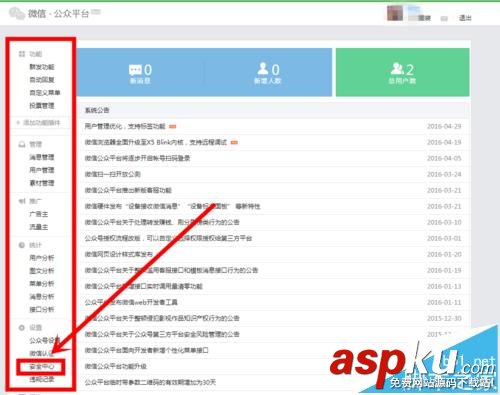Click the date 2016-04-05

point(444,158)
